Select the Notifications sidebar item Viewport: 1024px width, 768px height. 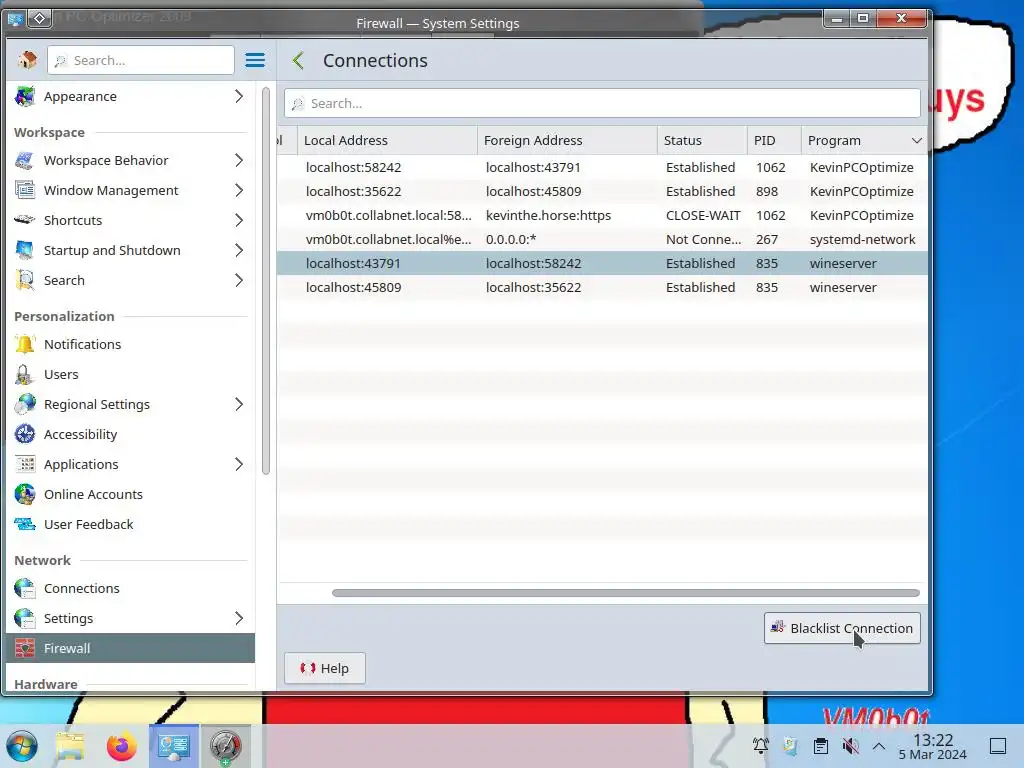coord(131,344)
